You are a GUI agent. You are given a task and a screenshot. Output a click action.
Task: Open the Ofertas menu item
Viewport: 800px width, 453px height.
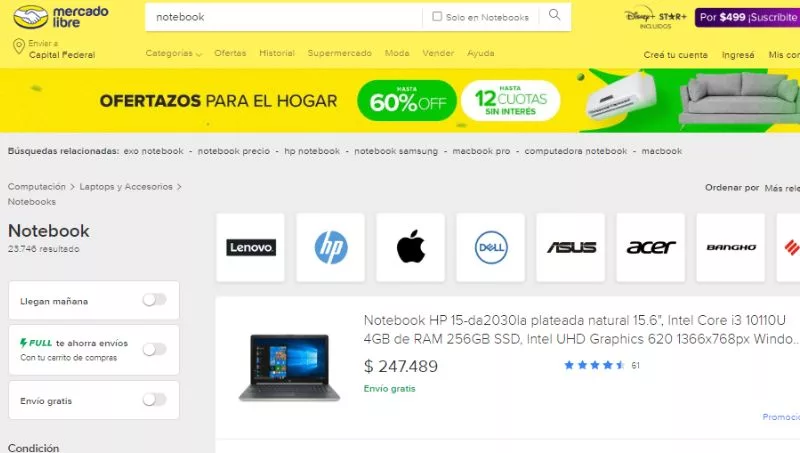230,53
